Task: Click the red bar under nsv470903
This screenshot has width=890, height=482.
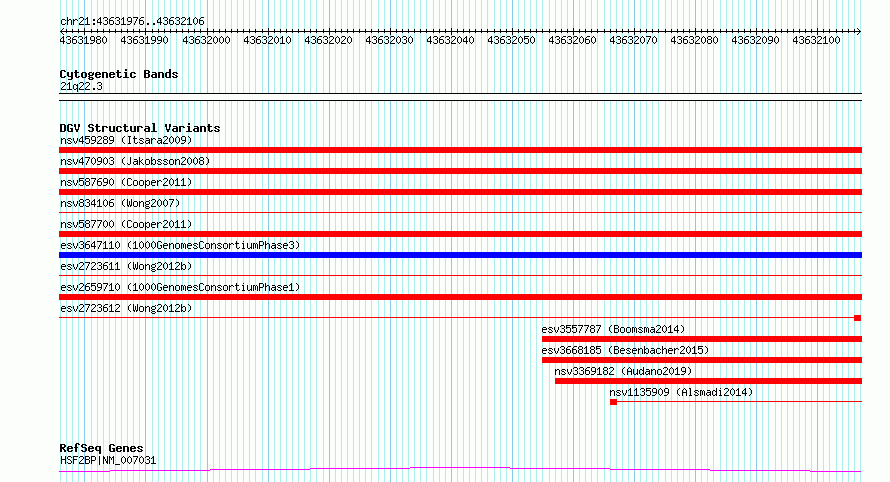Action: (x=460, y=171)
